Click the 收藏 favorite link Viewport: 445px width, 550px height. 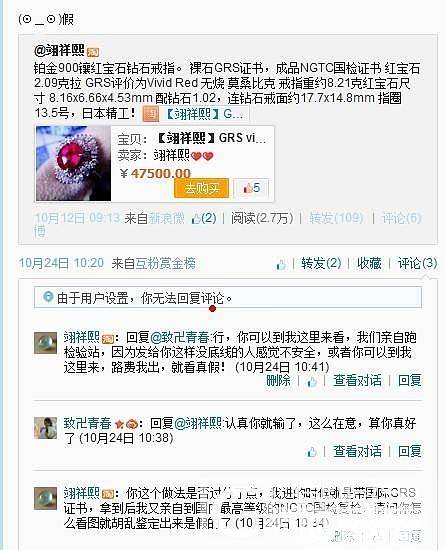click(369, 263)
